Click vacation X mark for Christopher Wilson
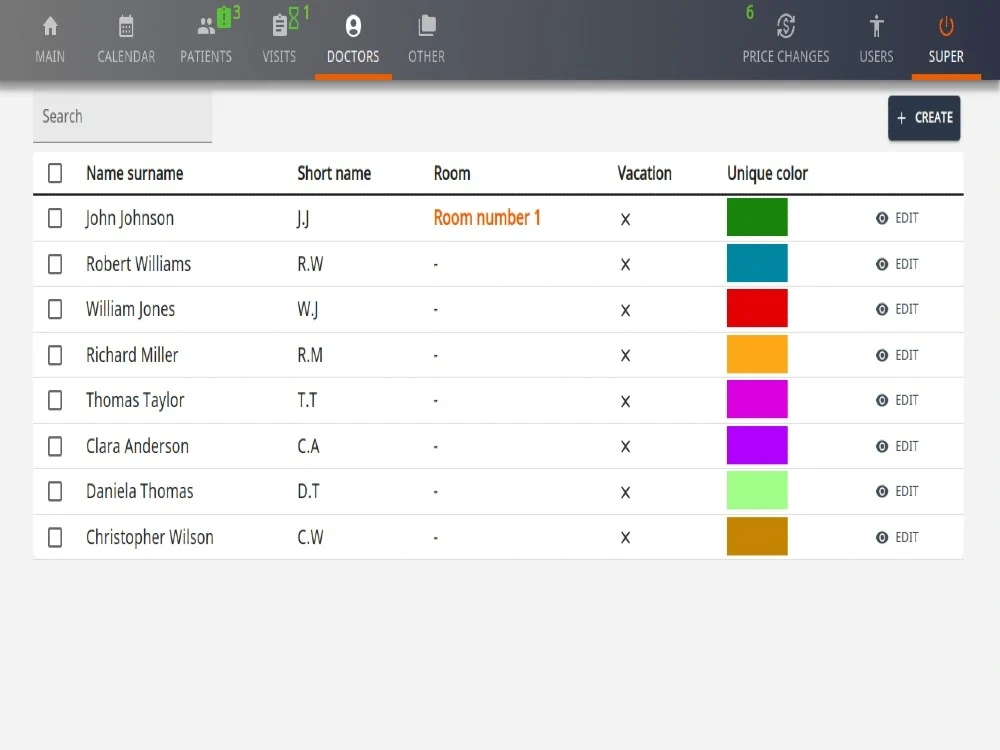Screen dimensions: 1000x750 click(x=625, y=538)
